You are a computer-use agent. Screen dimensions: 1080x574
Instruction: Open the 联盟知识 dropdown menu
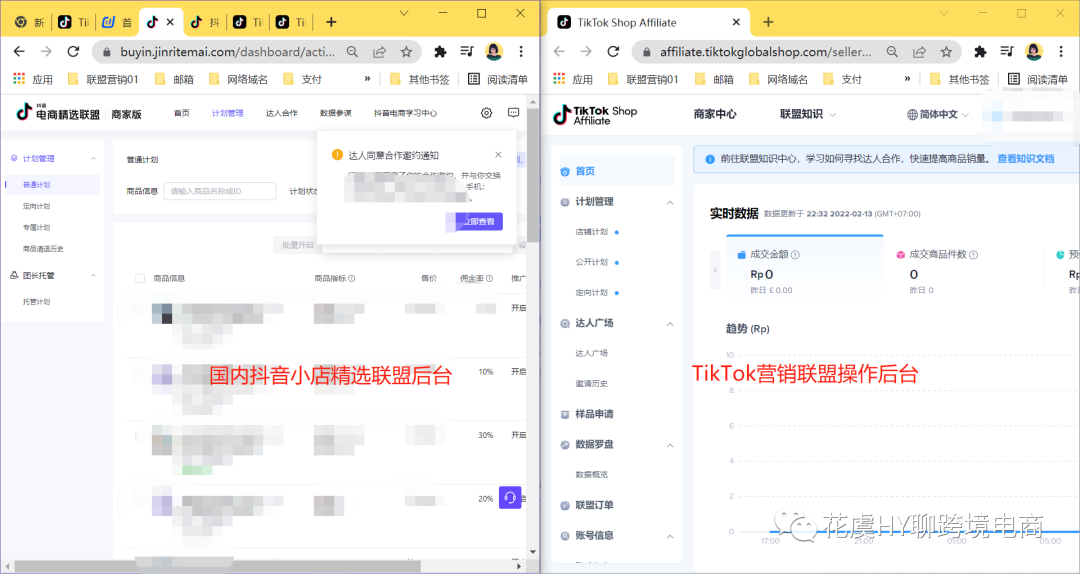808,114
